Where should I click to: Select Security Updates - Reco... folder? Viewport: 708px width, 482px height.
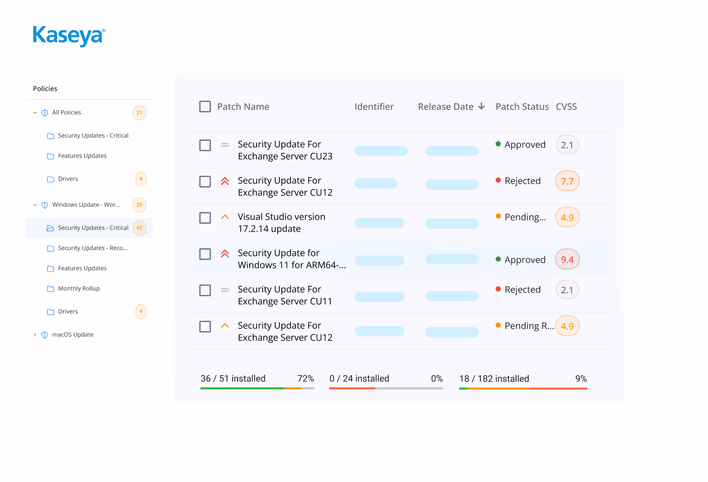click(x=93, y=248)
